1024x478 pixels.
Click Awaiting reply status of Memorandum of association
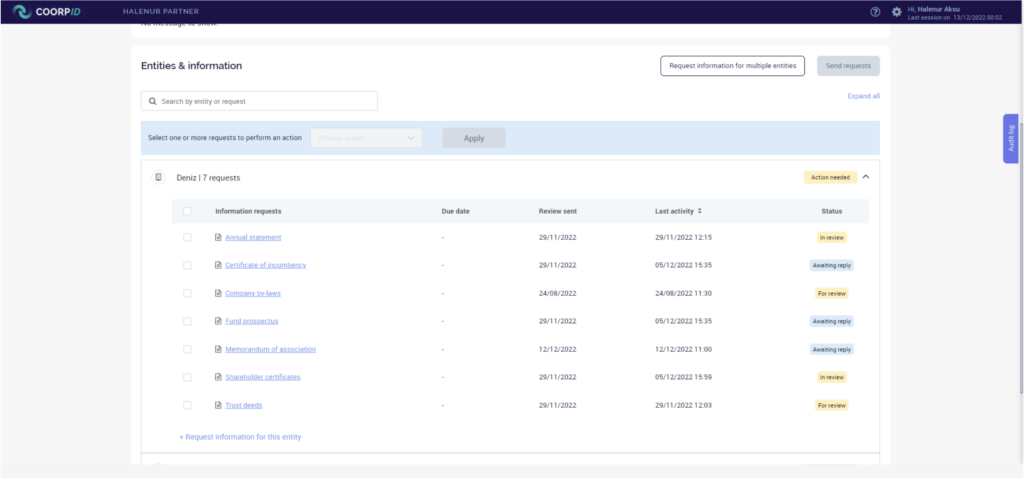832,349
